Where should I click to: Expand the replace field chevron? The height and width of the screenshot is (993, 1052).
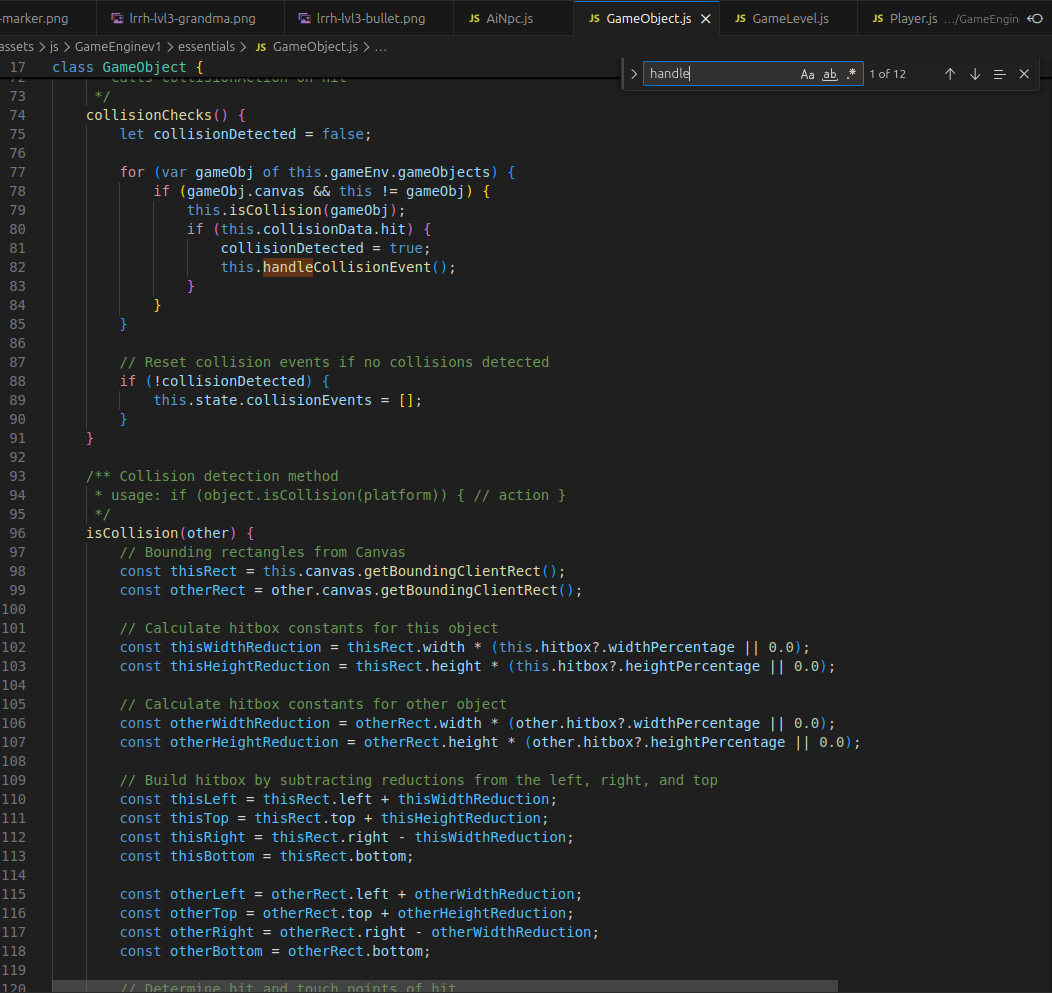633,74
